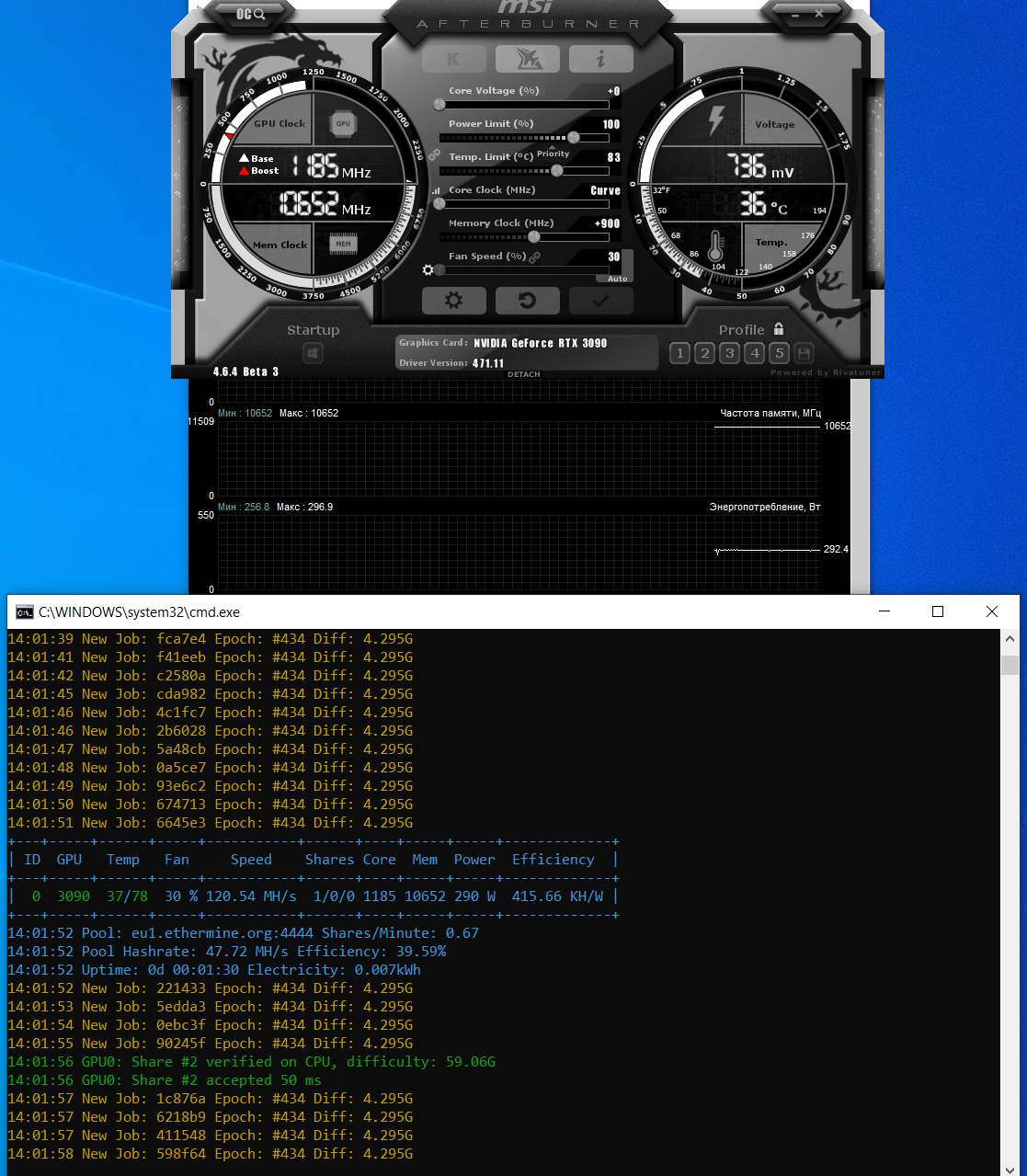
Task: Click the Core Voltage slider handle
Action: click(439, 104)
